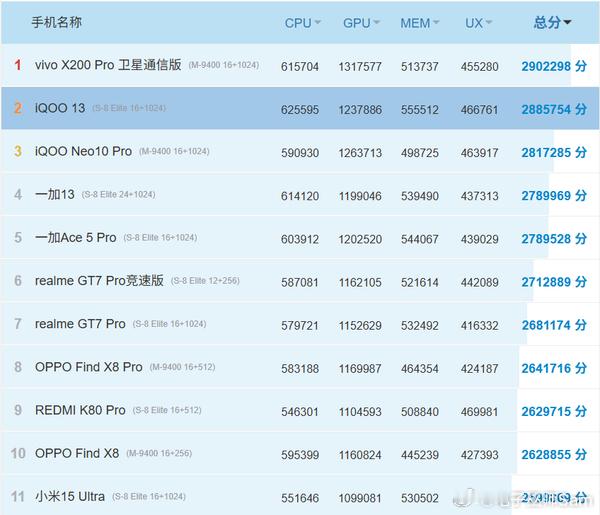Screen dimensions: 600x515
Task: Click total score 2789969 分
Action: (554, 196)
